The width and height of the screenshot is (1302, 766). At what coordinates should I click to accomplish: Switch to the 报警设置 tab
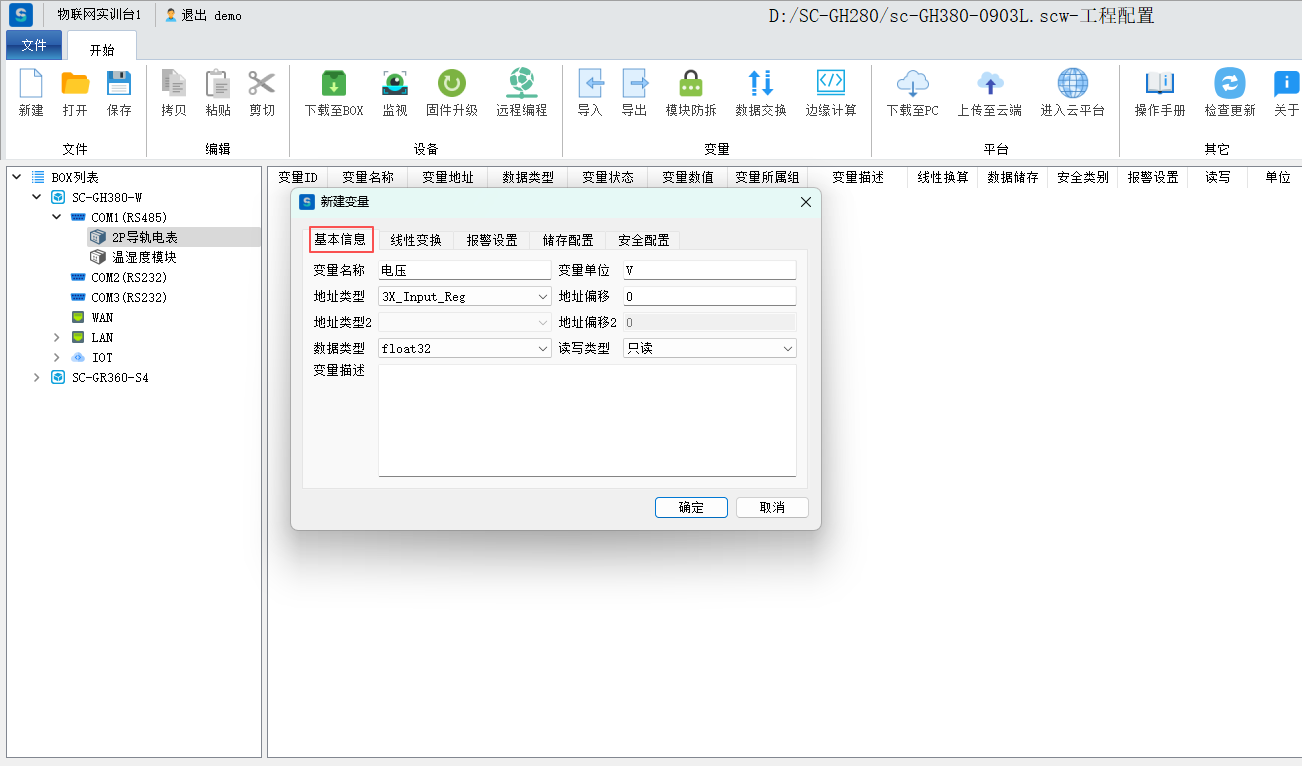(492, 240)
